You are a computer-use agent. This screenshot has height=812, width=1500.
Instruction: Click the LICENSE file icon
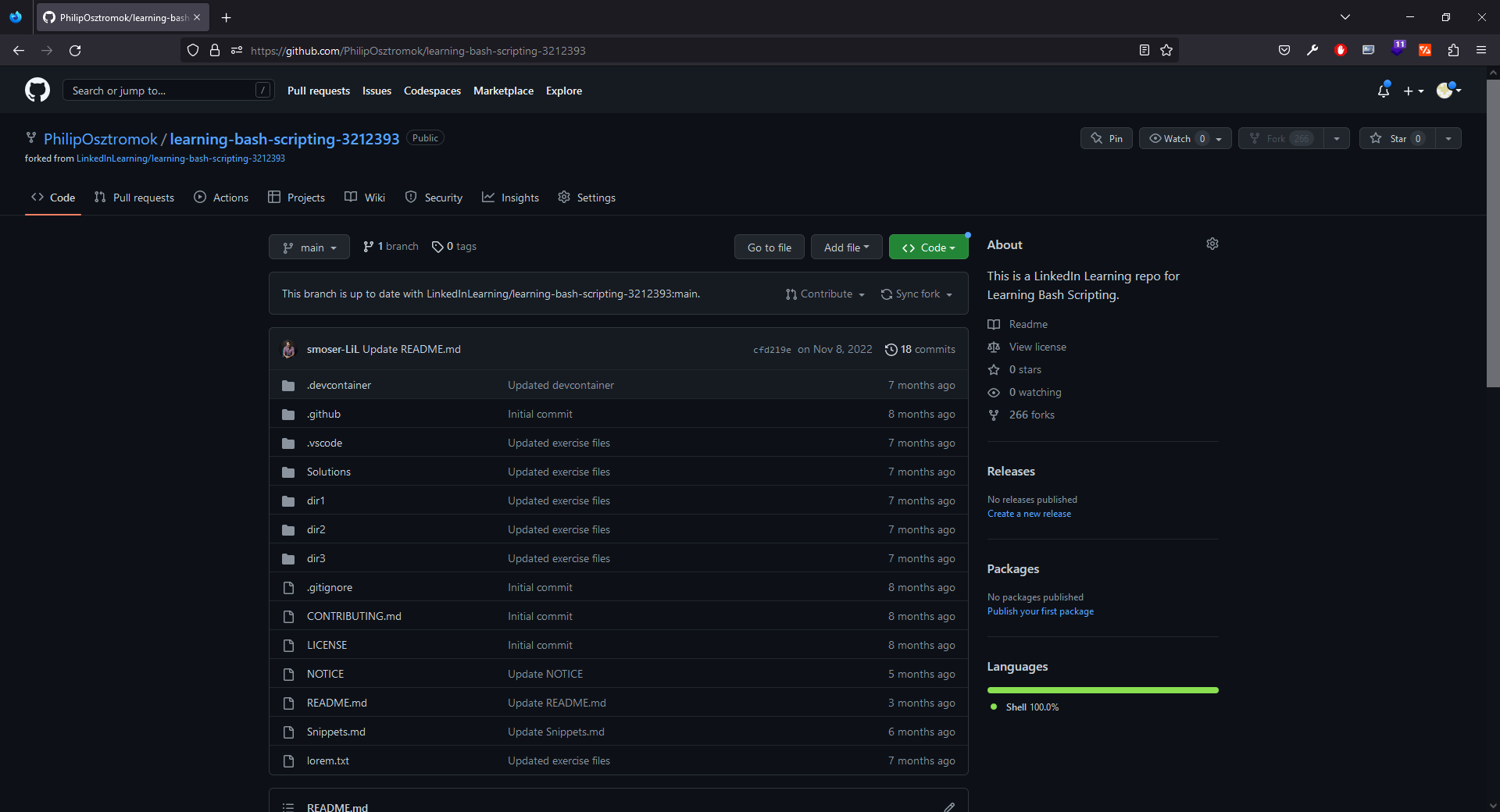coord(288,646)
